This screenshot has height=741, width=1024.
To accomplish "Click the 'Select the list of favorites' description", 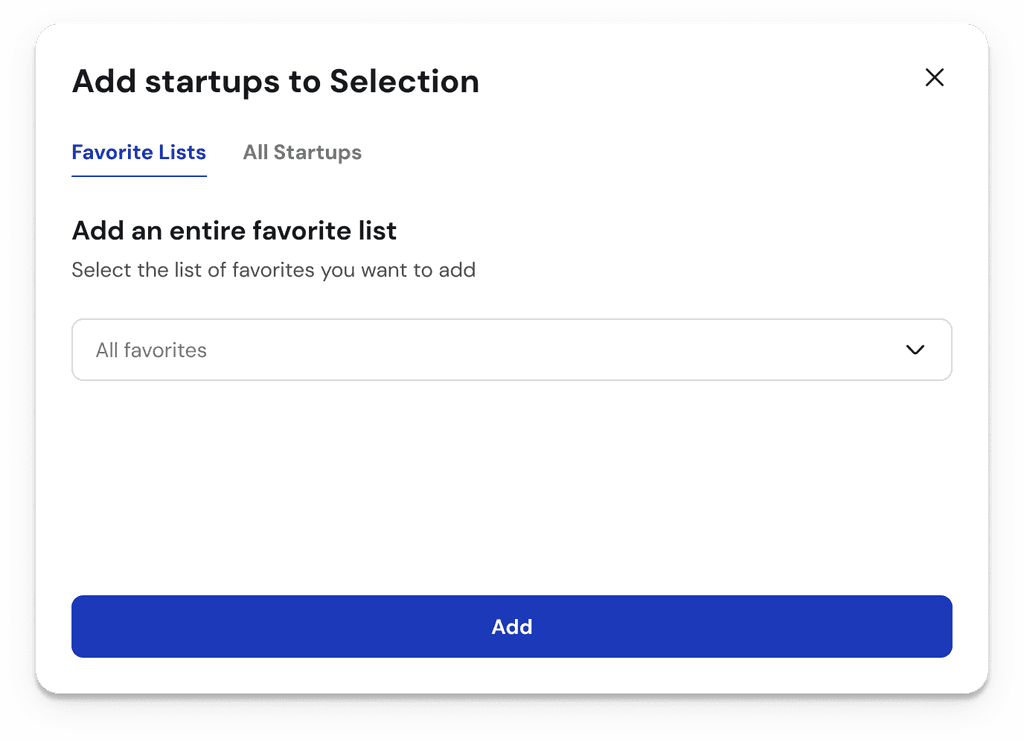I will tap(273, 270).
